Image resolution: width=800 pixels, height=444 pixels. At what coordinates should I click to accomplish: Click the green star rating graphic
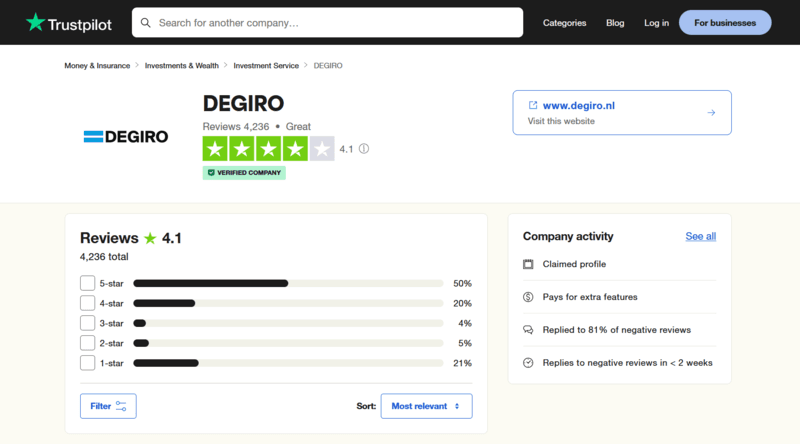point(268,149)
